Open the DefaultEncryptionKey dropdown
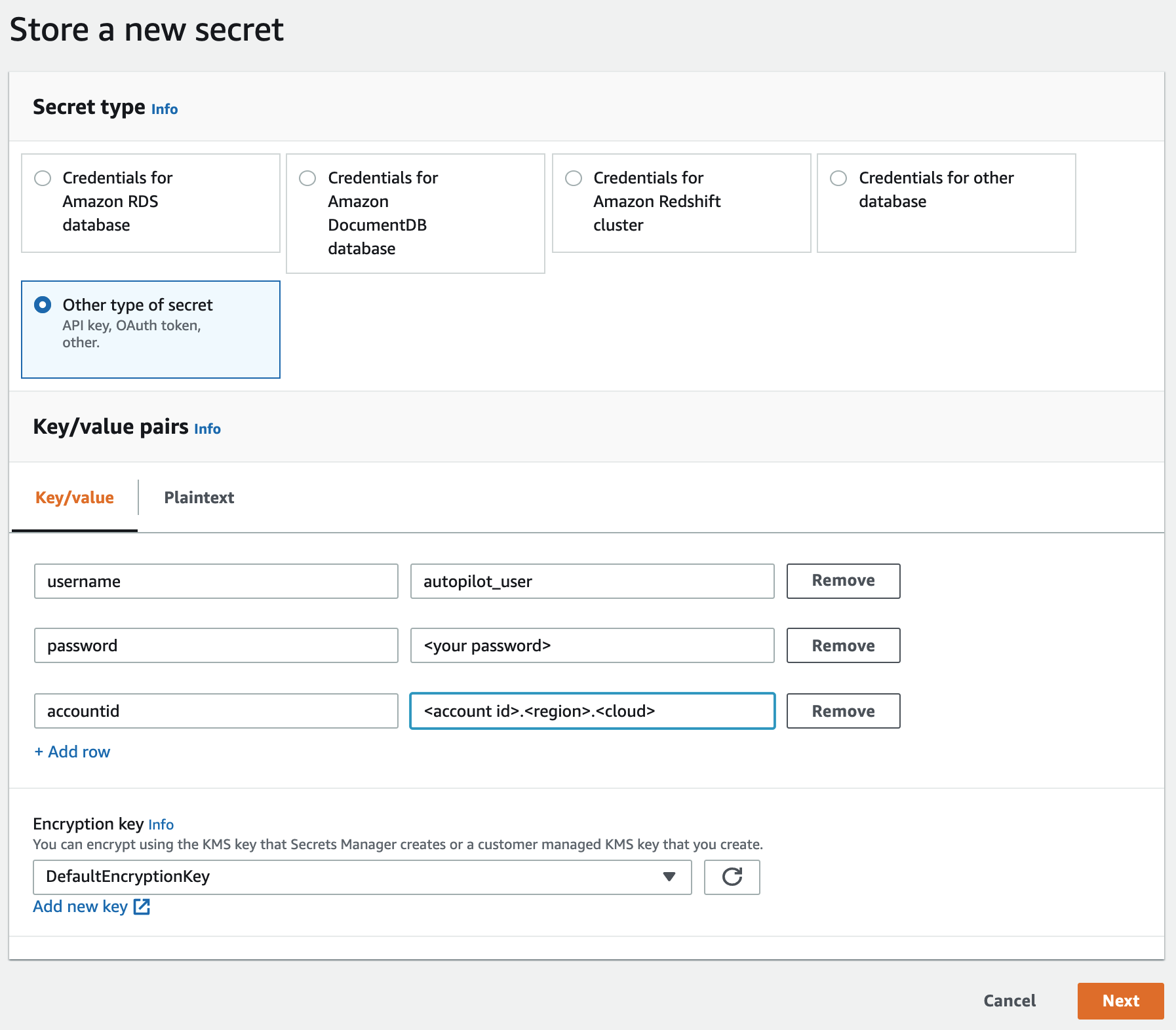This screenshot has width=1176, height=1030. pyautogui.click(x=362, y=877)
